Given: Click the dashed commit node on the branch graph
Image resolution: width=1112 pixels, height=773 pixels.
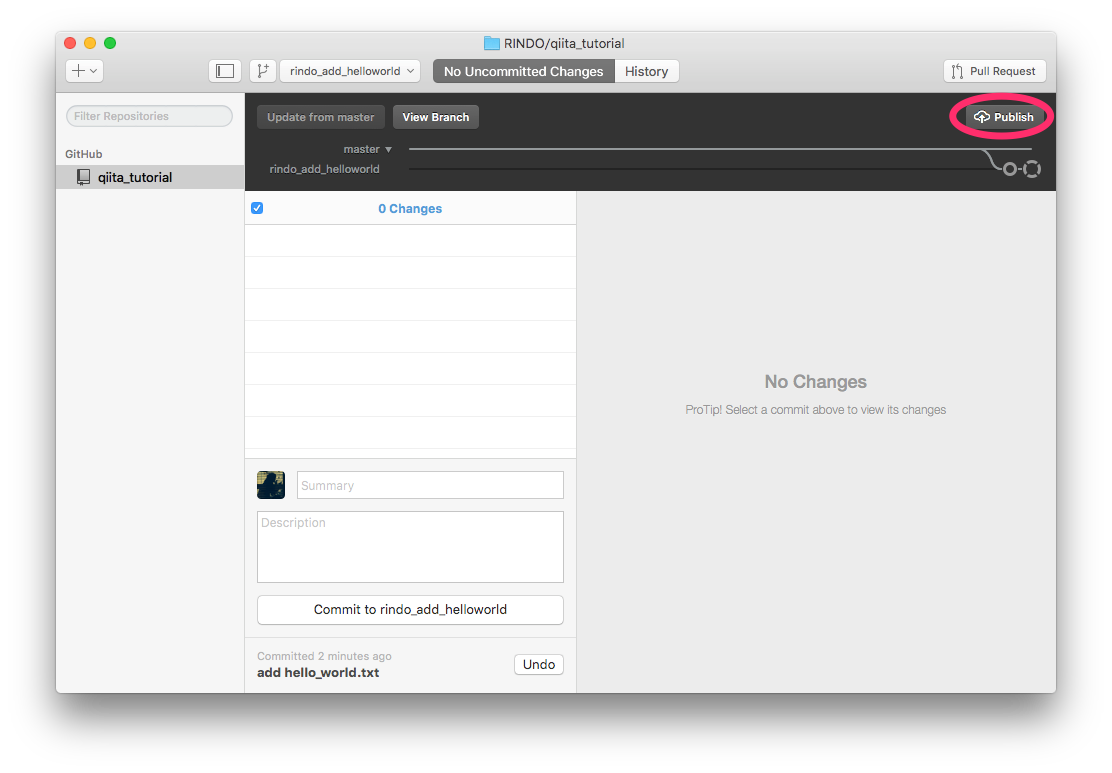Looking at the screenshot, I should [1031, 168].
